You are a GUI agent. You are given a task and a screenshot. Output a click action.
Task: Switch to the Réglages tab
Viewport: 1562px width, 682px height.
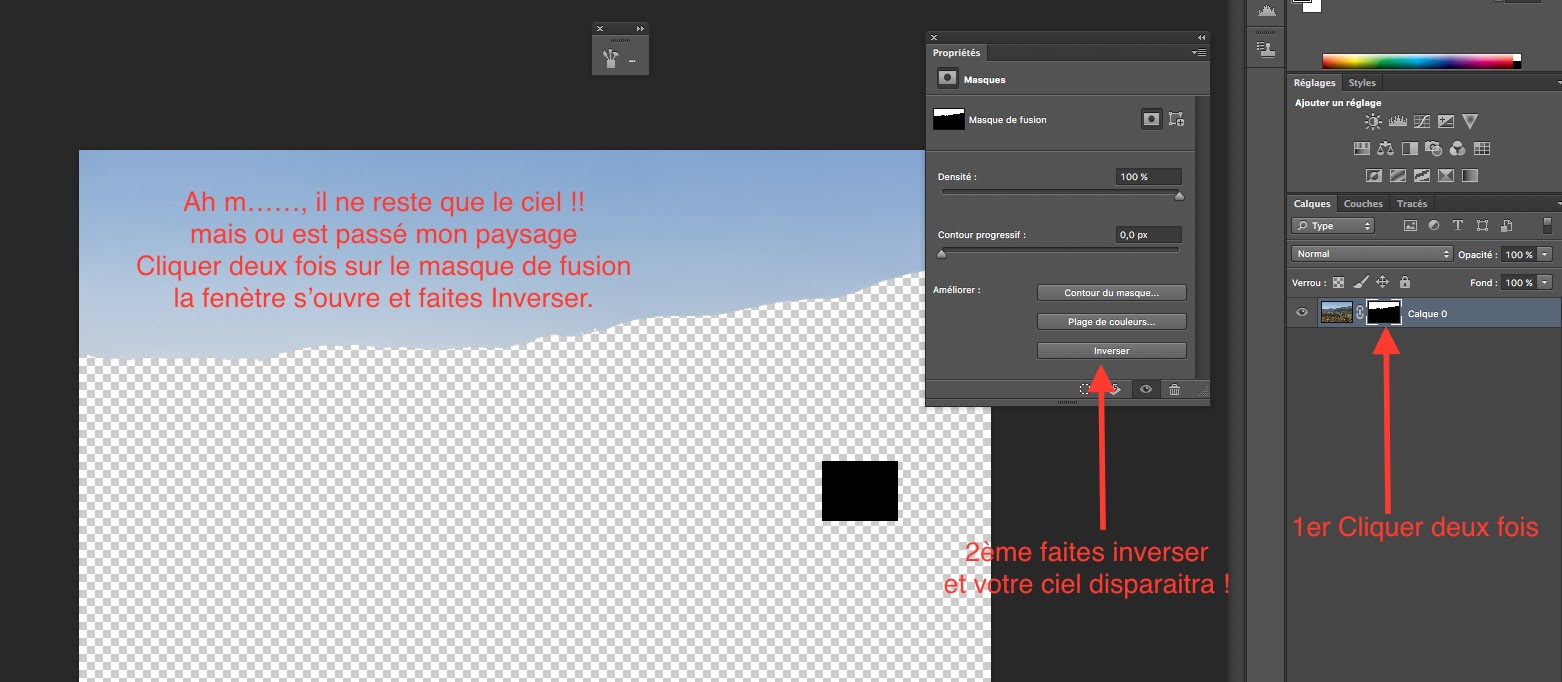tap(1314, 83)
